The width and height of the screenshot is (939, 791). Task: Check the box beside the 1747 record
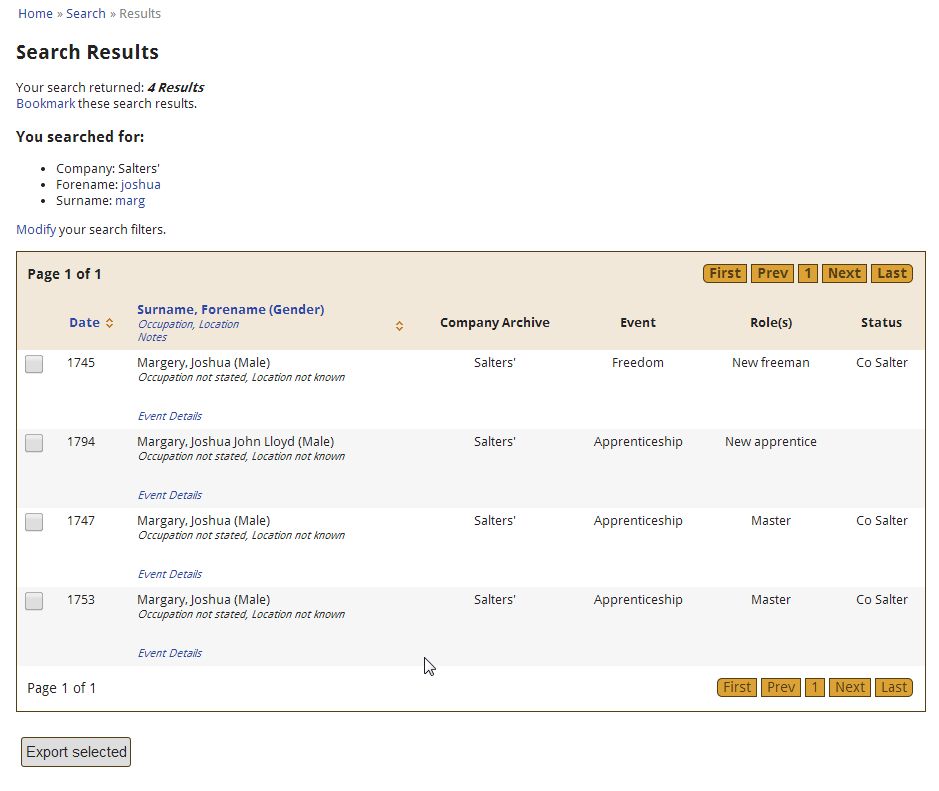(x=34, y=522)
